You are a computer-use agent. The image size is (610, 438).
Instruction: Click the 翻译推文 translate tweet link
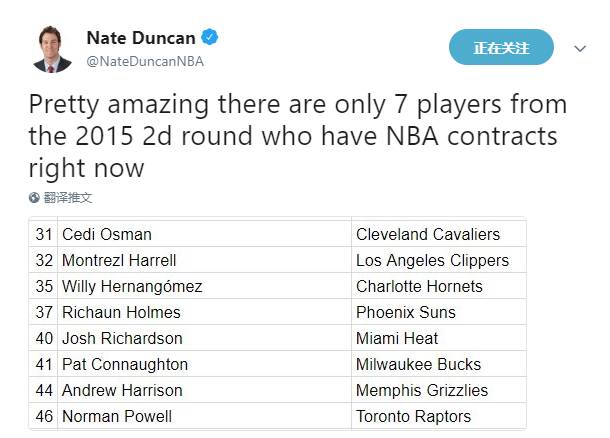67,198
